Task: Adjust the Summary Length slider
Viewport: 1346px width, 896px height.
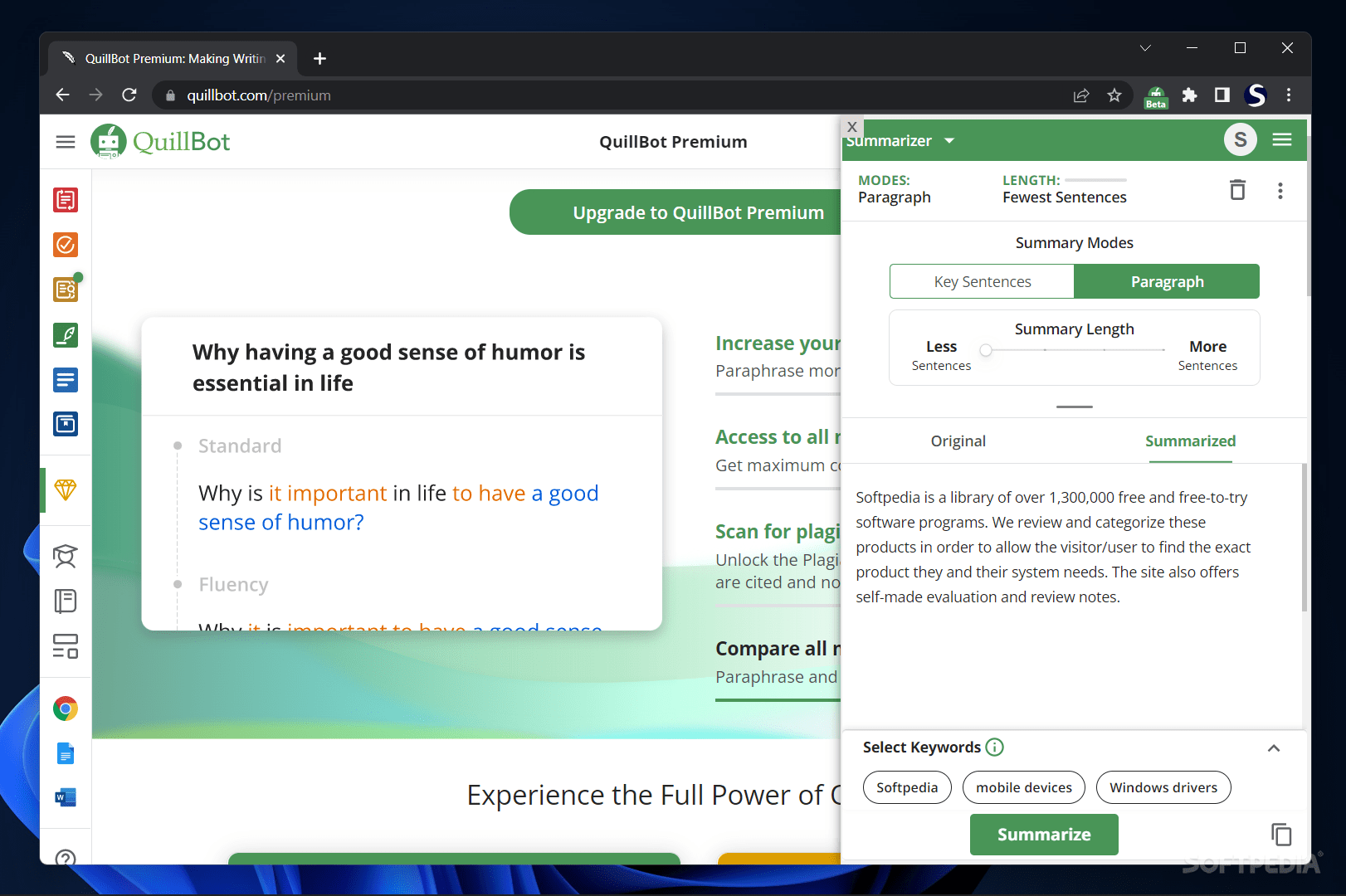Action: (x=986, y=351)
